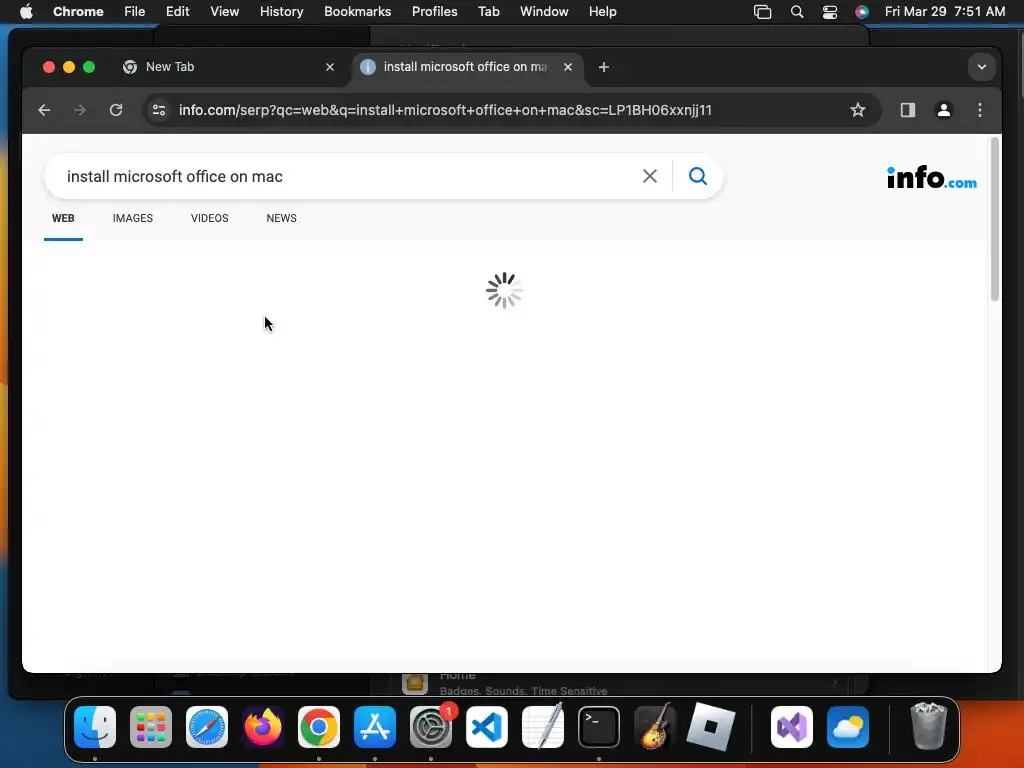This screenshot has width=1024, height=768.
Task: Open the info.com logo link
Action: pyautogui.click(x=932, y=177)
